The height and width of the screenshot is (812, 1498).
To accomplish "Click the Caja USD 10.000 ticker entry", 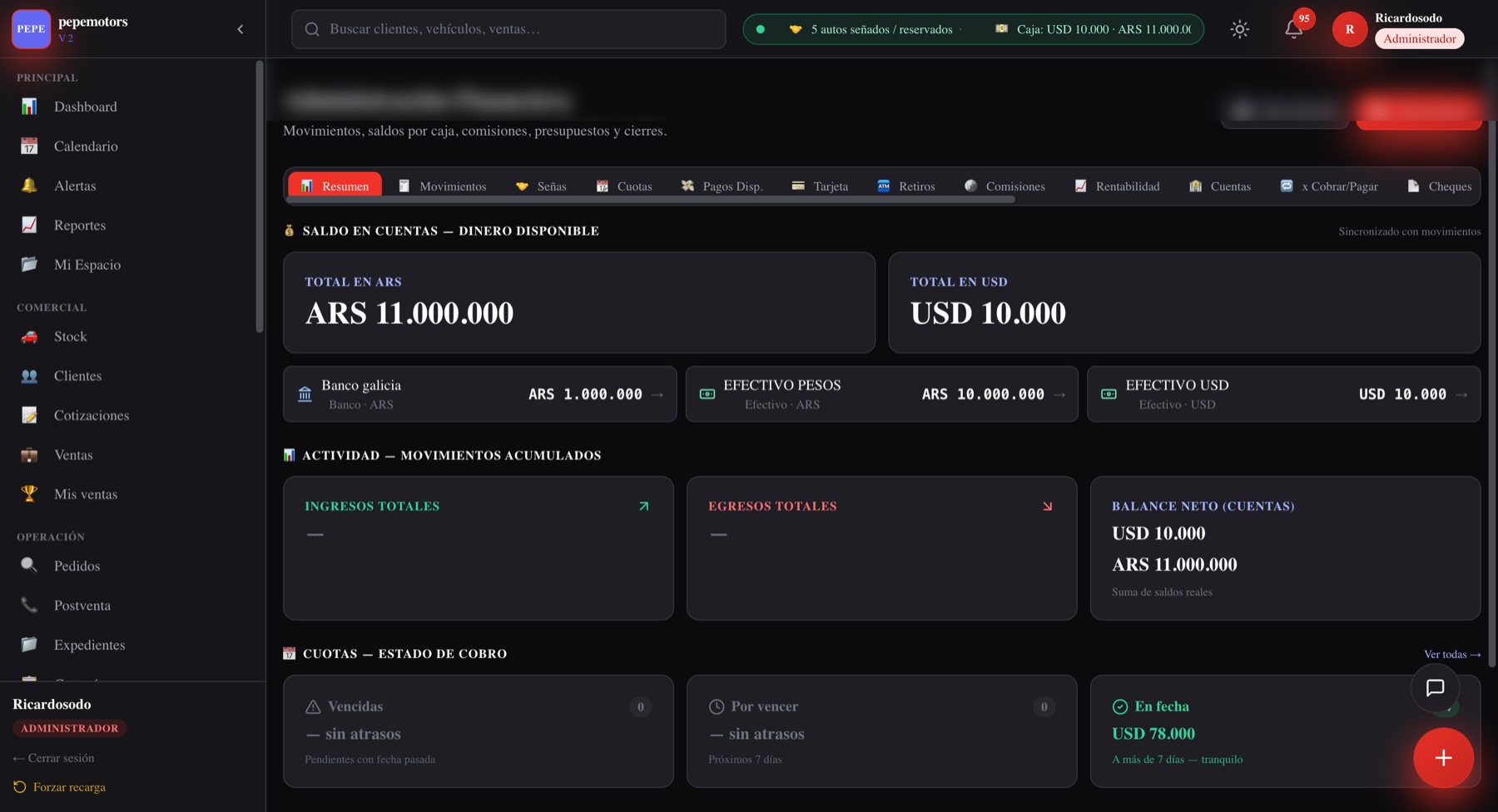I will [1093, 29].
